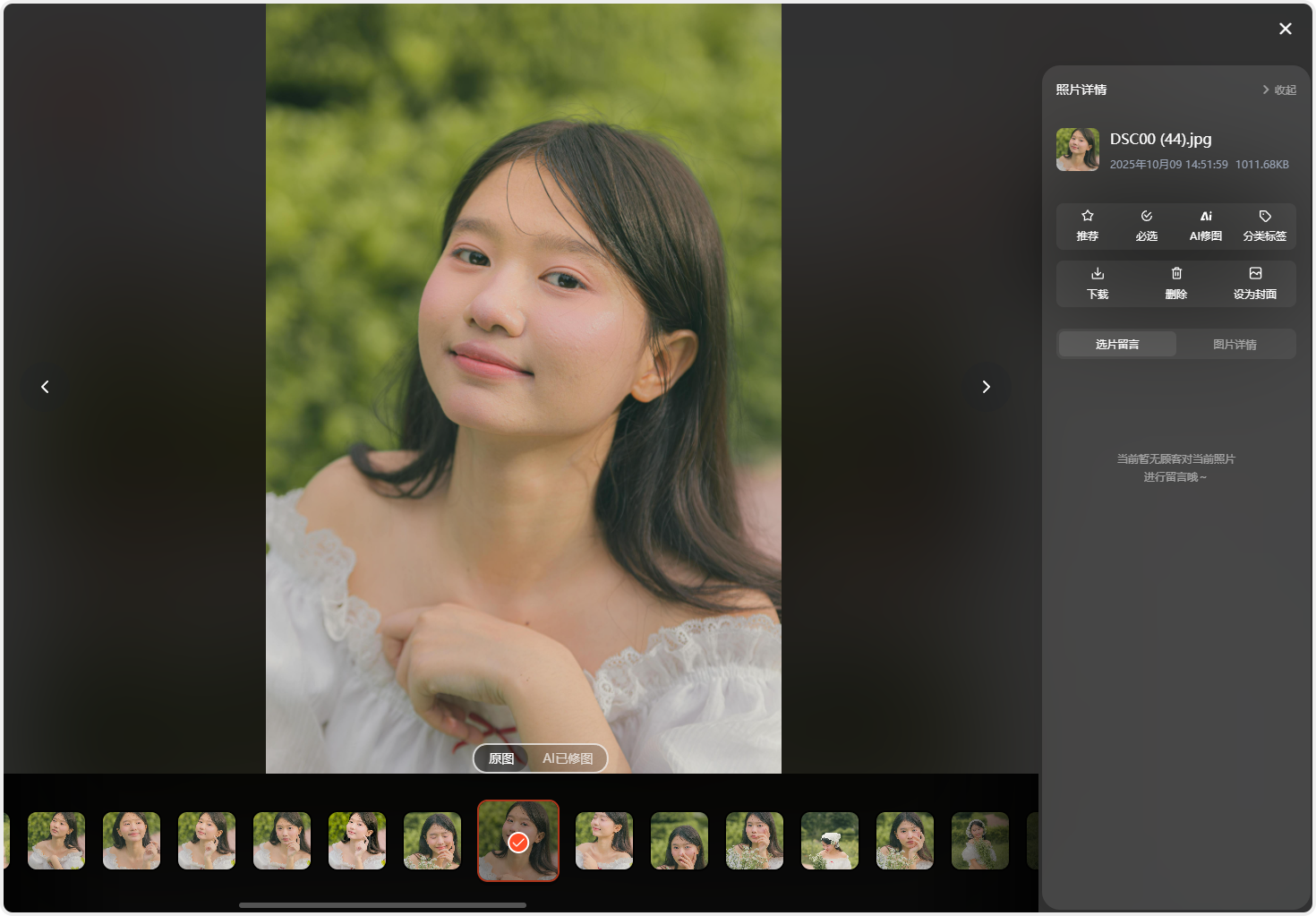Select the first thumbnail in the filmstrip
This screenshot has width=1316, height=916.
[56, 841]
